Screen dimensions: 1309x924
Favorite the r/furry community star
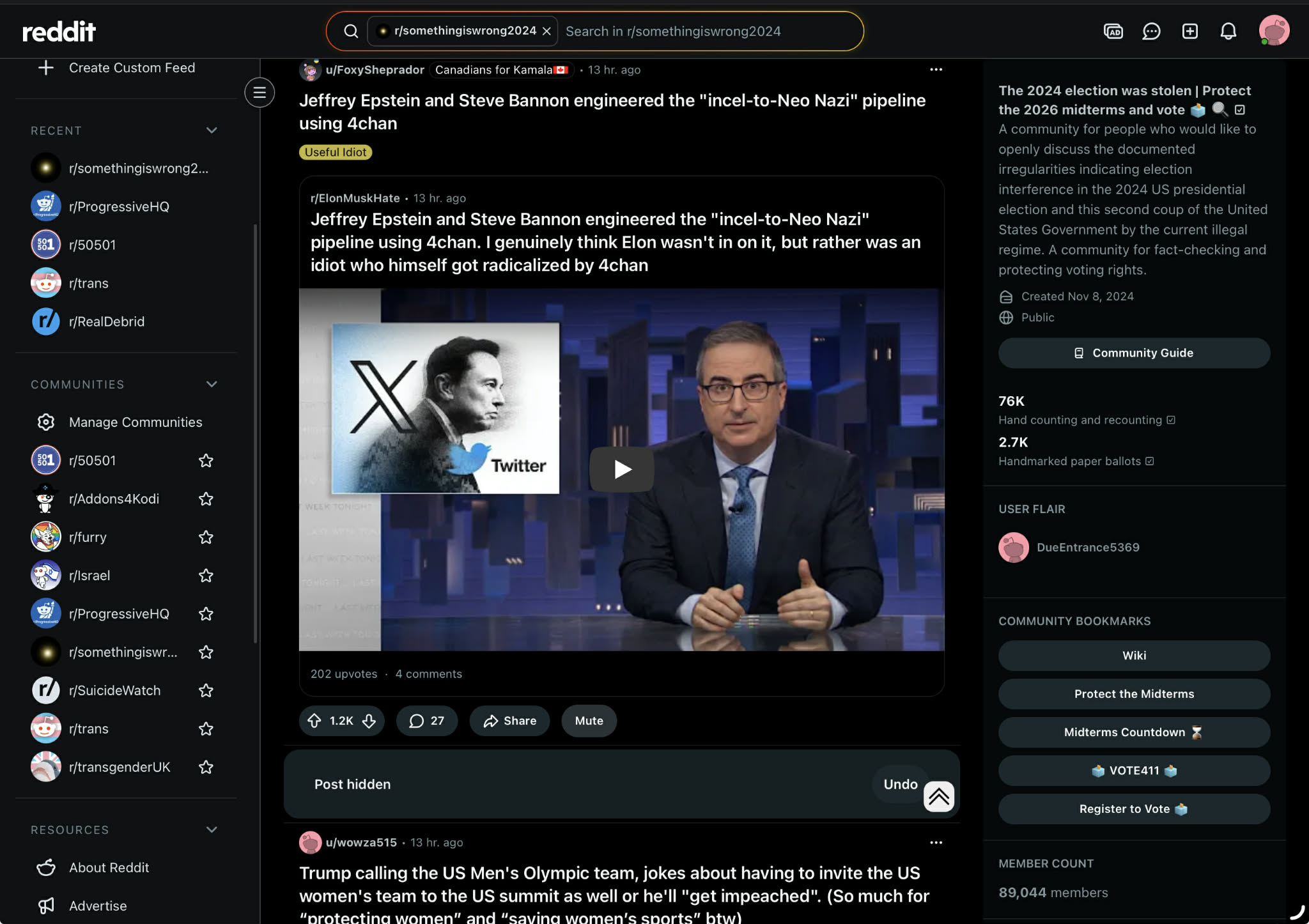206,537
